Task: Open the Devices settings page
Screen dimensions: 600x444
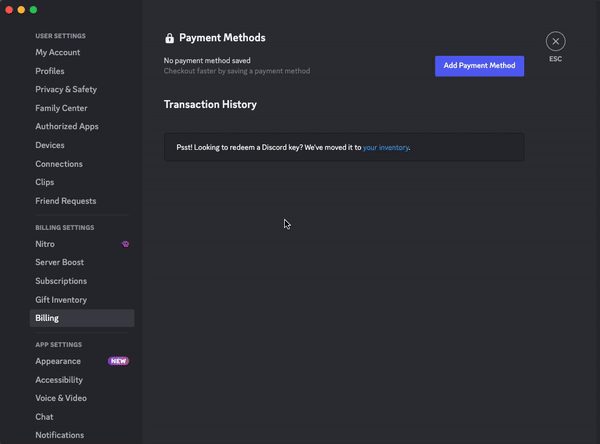Action: [50, 145]
